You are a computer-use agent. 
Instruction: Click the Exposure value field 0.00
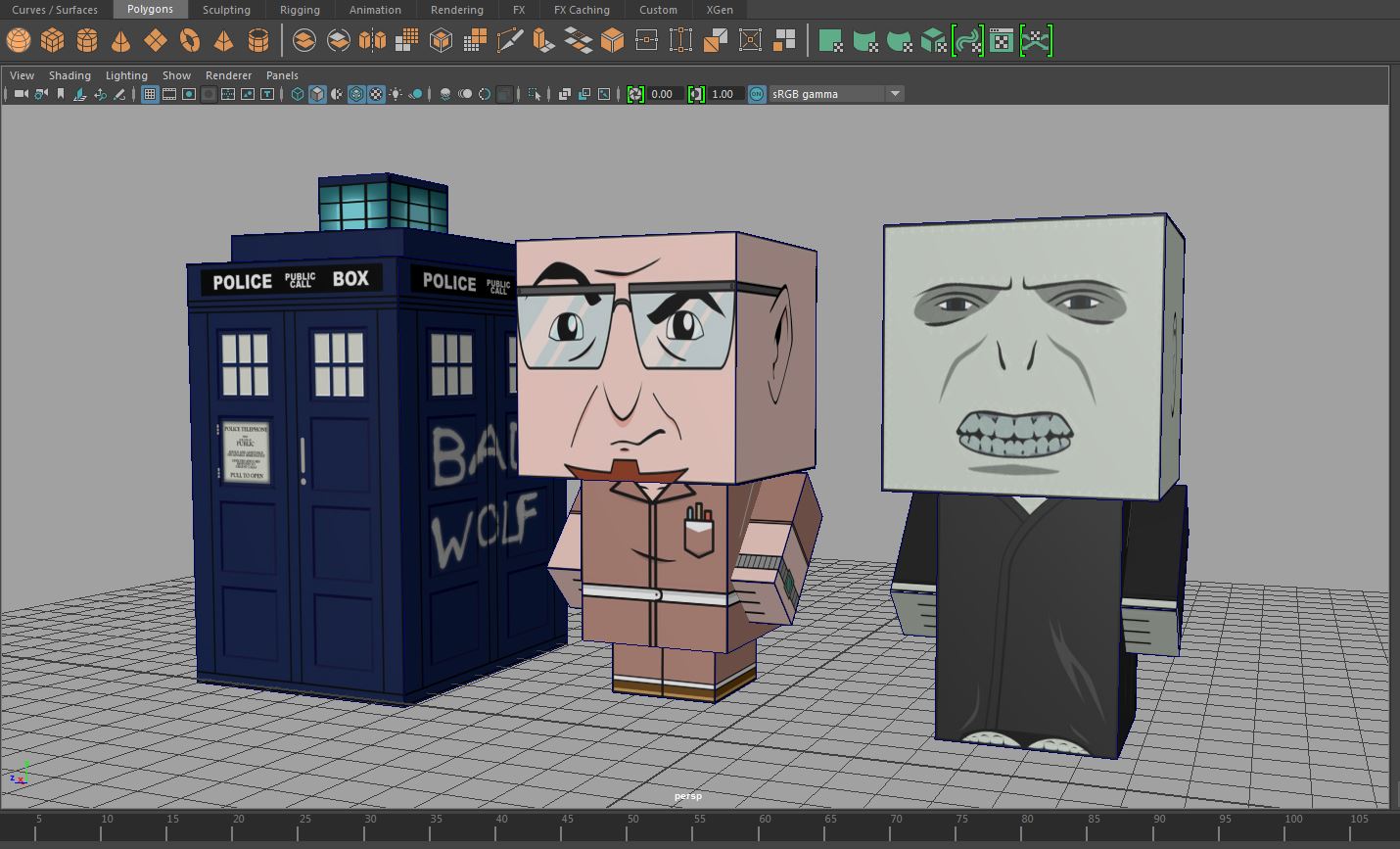point(666,94)
